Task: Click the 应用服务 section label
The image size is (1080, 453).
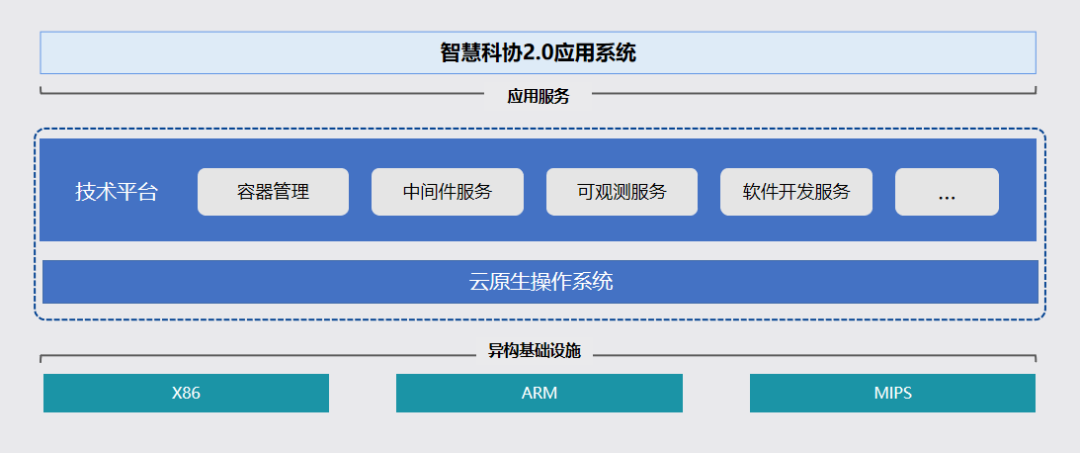Action: click(538, 96)
